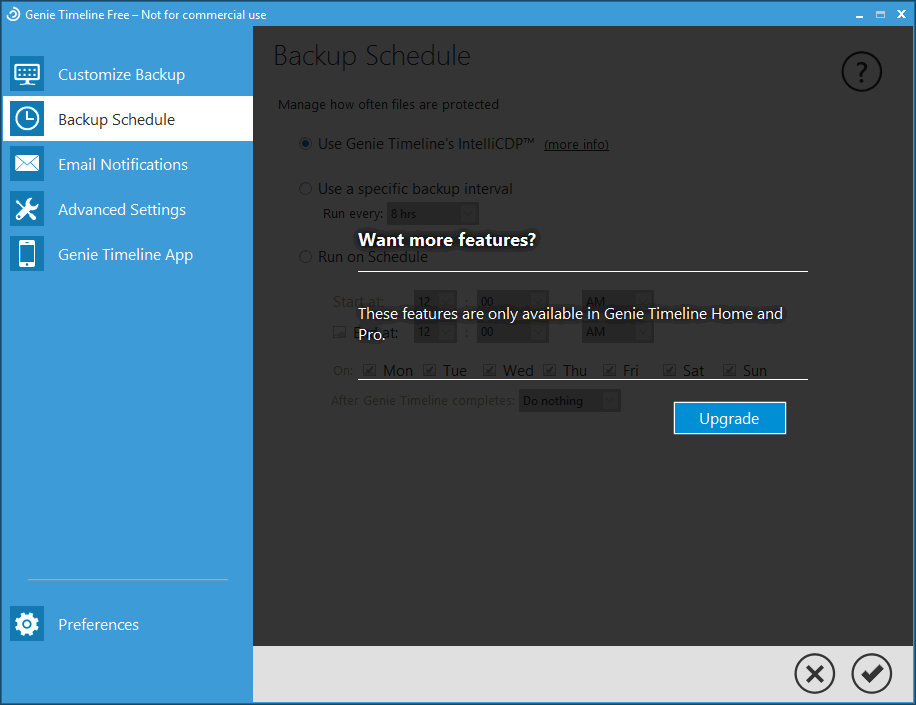Click the Upgrade button

(729, 418)
